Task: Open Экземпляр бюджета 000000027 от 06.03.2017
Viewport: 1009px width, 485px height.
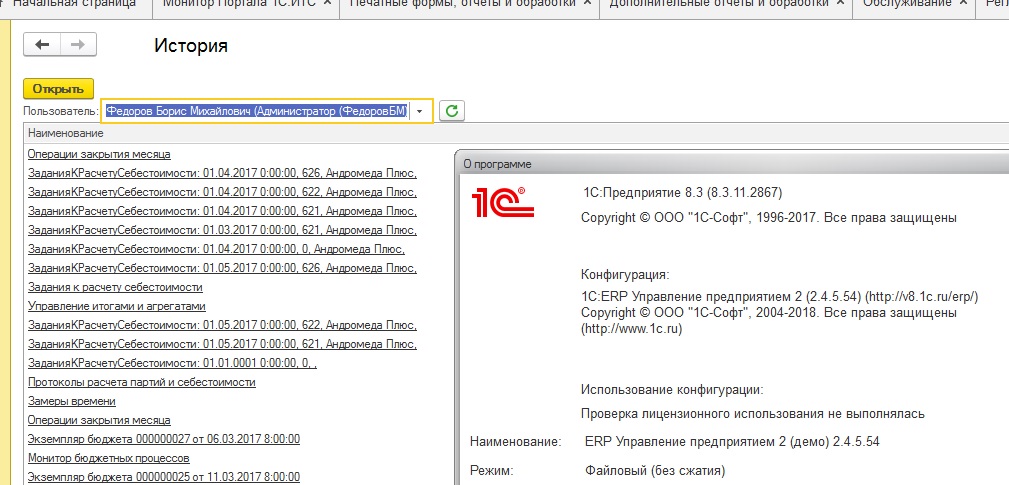Action: coord(163,439)
